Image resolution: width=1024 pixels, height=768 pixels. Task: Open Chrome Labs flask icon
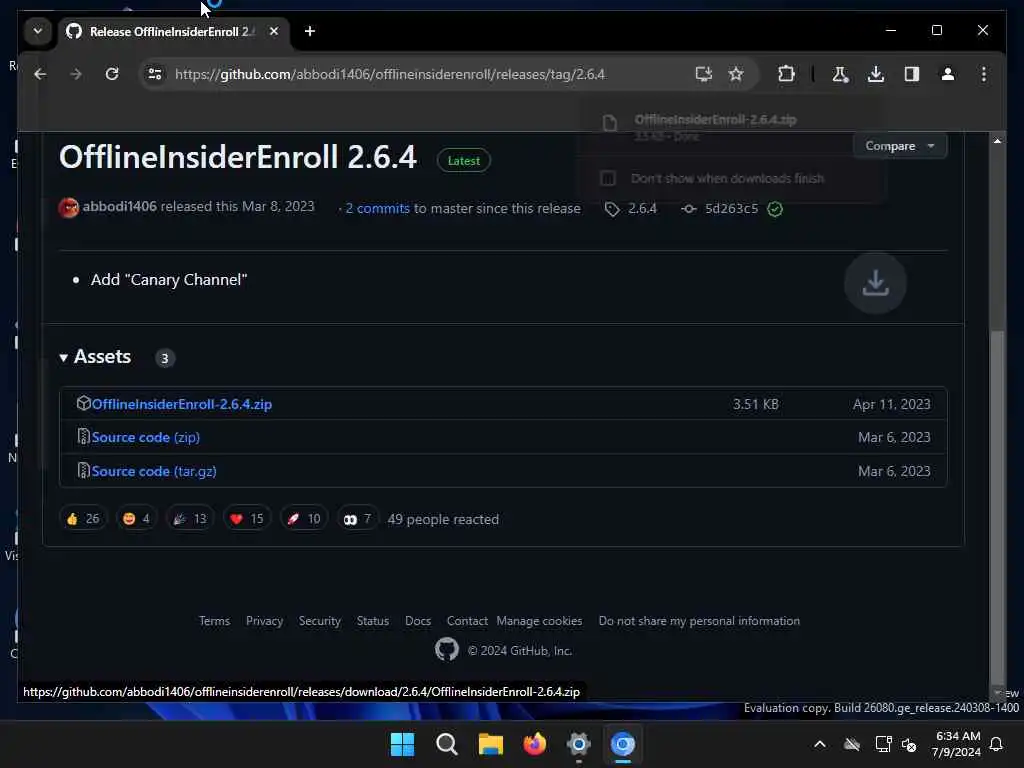point(840,74)
